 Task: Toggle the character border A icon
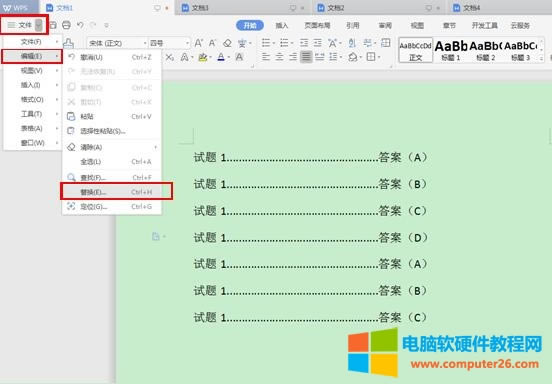tap(239, 57)
